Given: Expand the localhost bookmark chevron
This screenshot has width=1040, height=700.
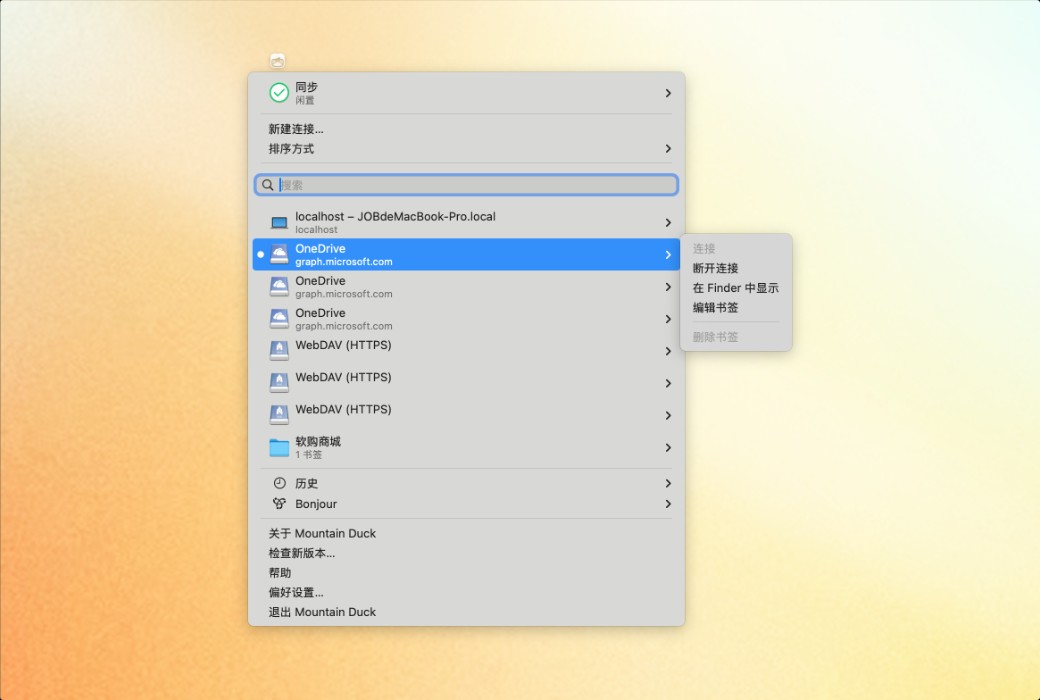Looking at the screenshot, I should [668, 223].
